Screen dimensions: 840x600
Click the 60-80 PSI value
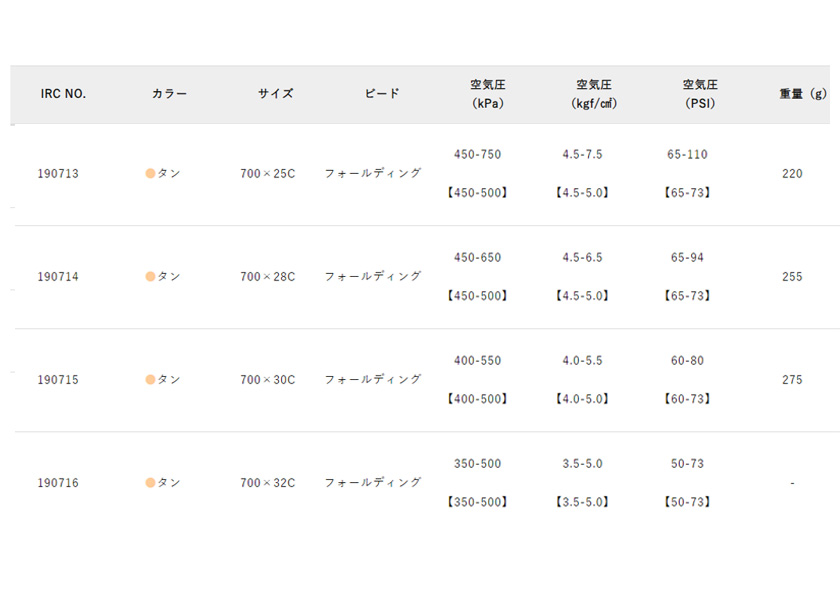(x=687, y=361)
